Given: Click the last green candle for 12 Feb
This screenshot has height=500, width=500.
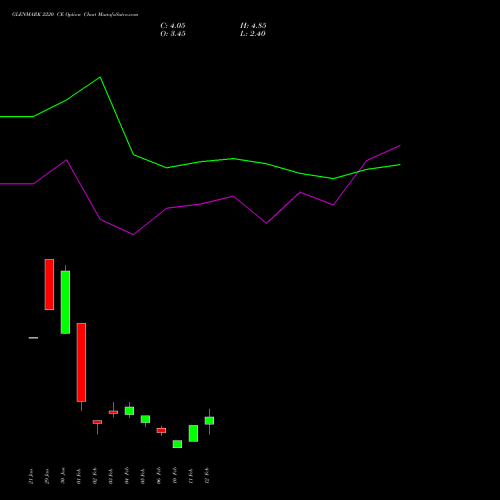Looking at the screenshot, I should [x=209, y=421].
